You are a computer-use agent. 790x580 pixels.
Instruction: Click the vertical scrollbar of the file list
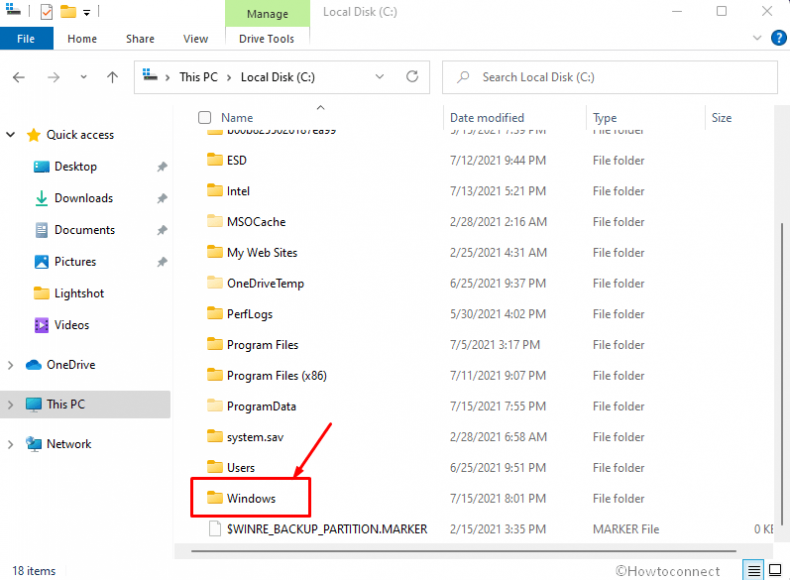781,373
